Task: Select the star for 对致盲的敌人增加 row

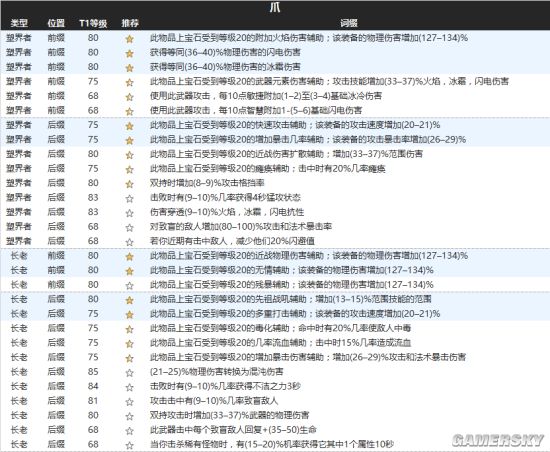Action: point(129,228)
